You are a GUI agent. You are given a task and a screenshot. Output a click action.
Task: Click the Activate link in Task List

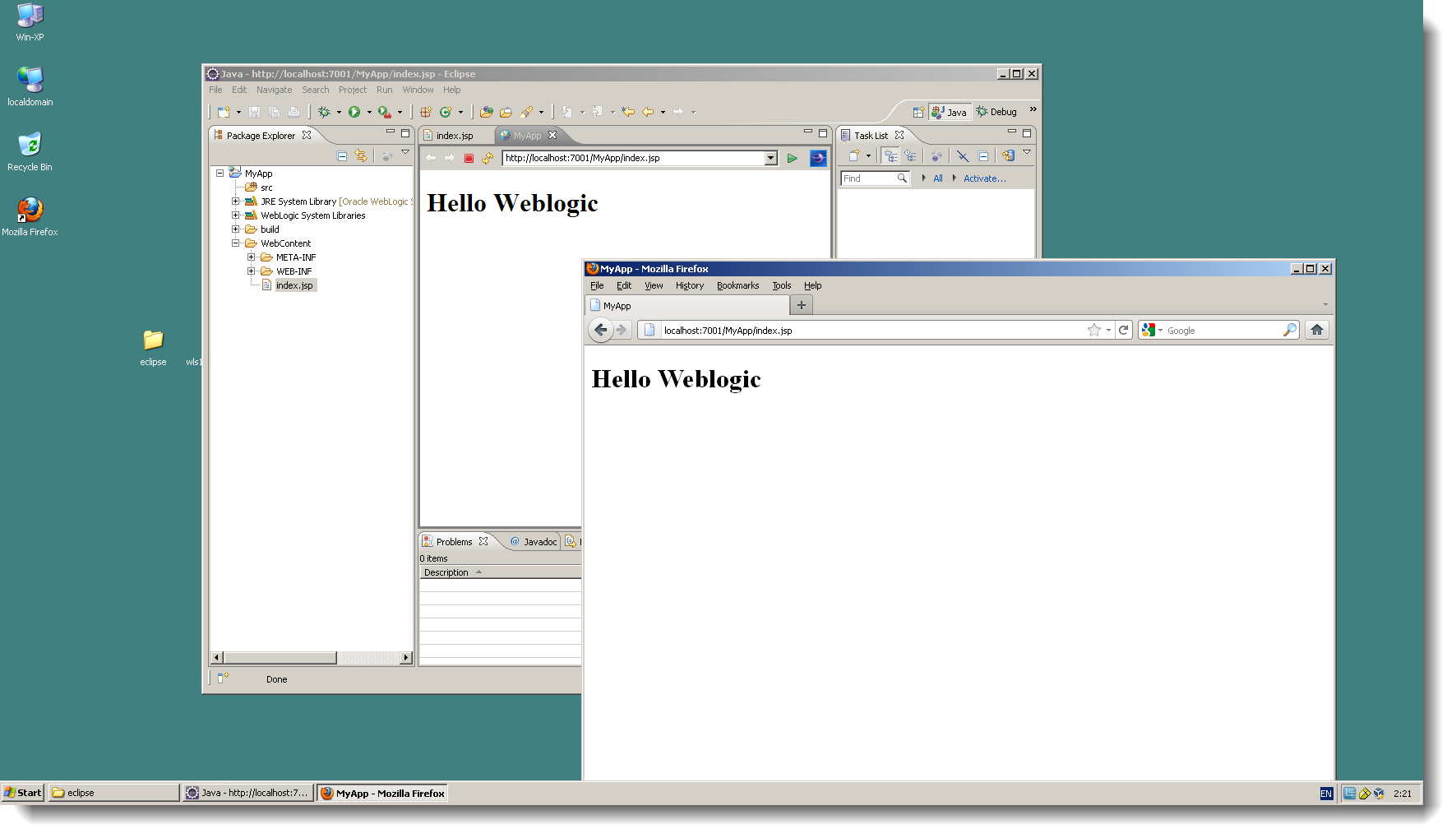985,178
